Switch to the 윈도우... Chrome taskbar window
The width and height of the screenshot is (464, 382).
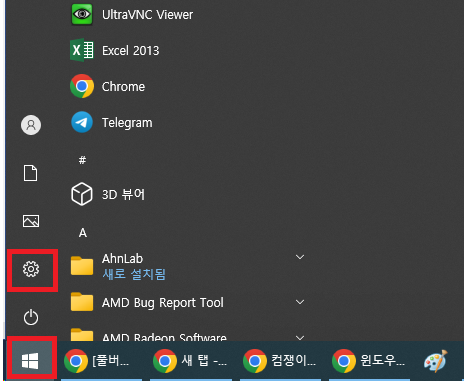point(369,361)
